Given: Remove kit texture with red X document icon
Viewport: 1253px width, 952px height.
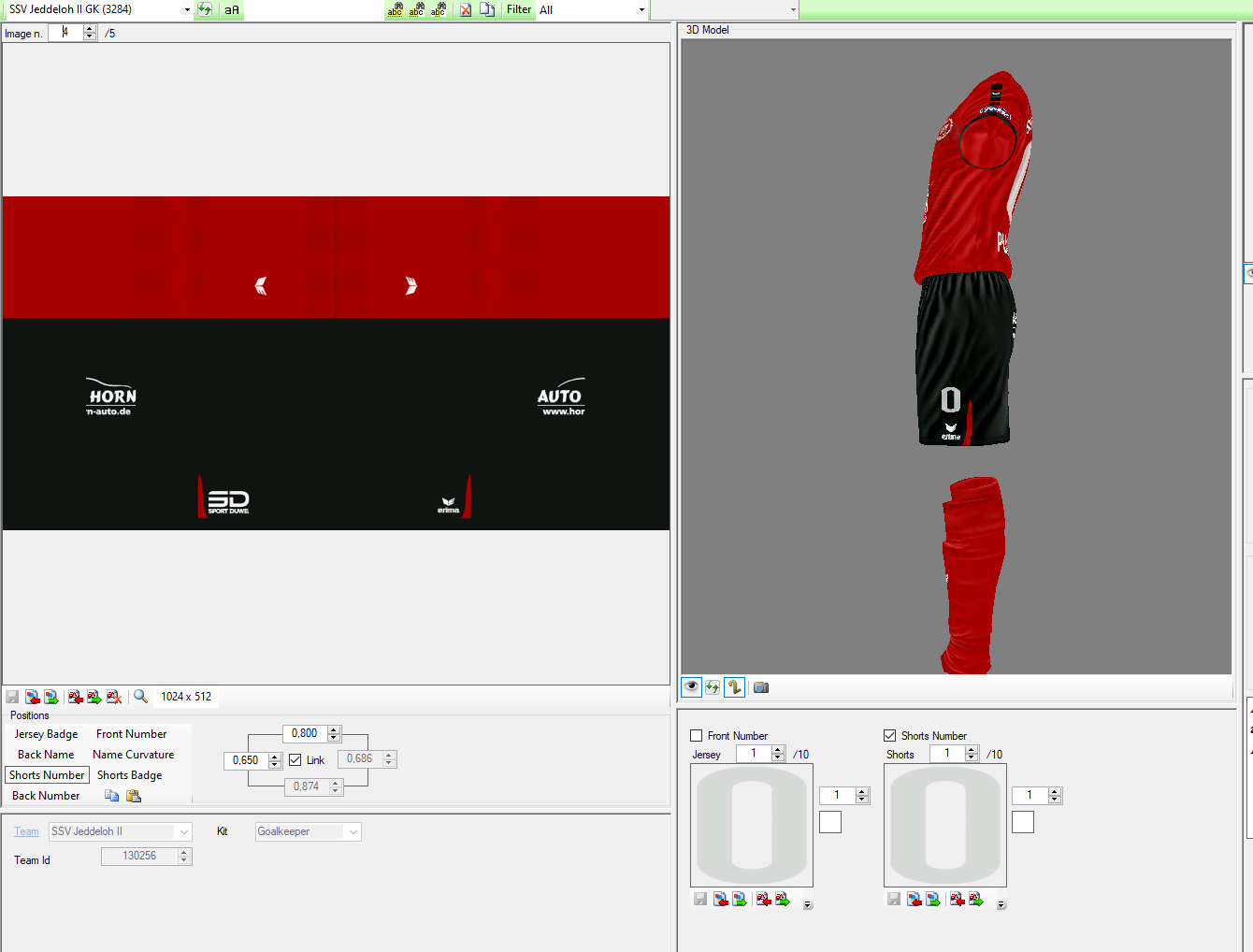Looking at the screenshot, I should (114, 697).
